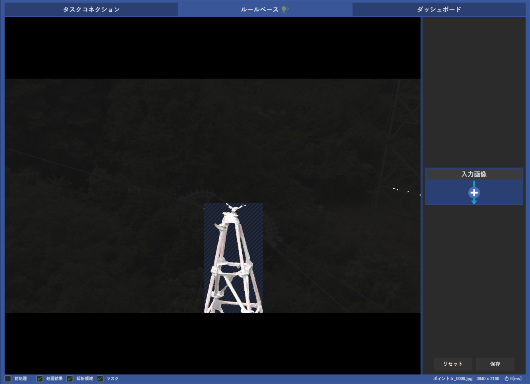Screen dimensions: 530x384
Task: Click the blue plus icon under 入力画像
Action: 474,193
